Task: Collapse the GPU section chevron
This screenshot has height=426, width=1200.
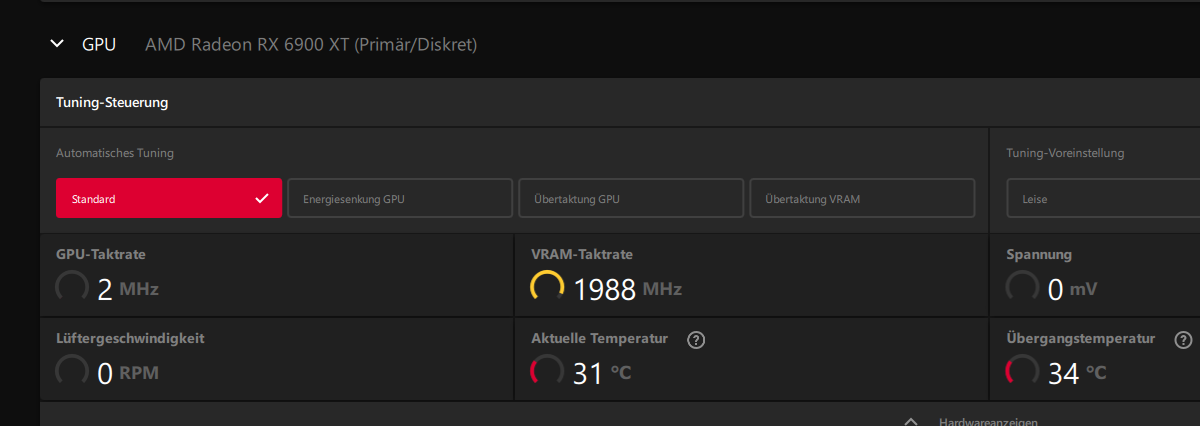Action: 56,44
